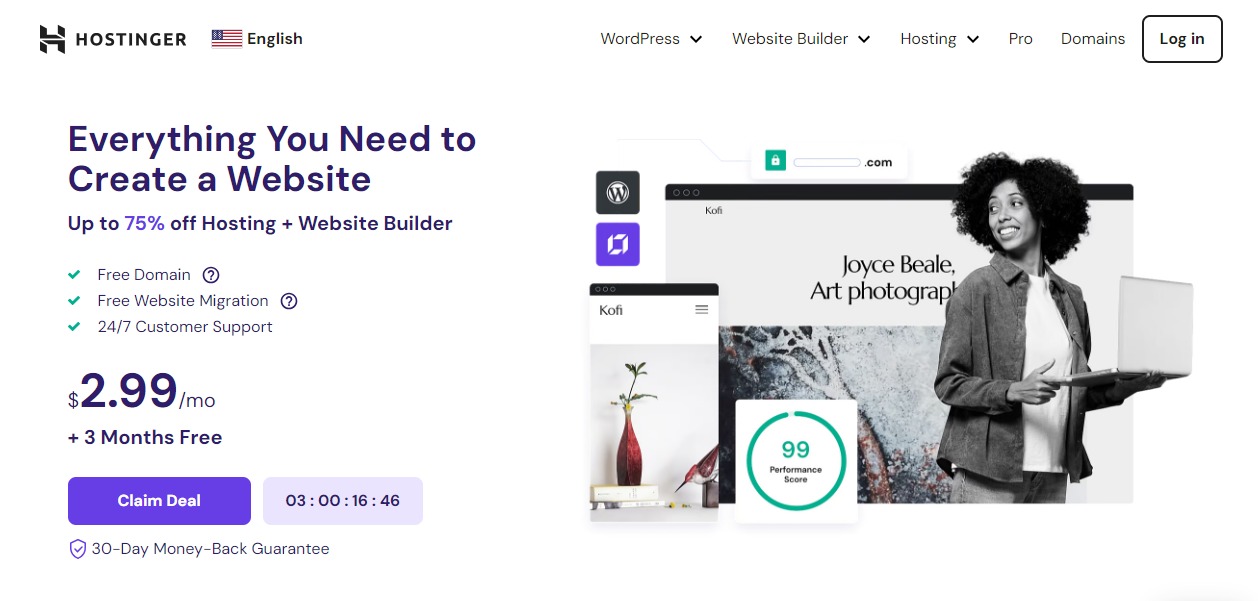Expand the Hosting dropdown menu
The image size is (1258, 601).
[x=940, y=39]
